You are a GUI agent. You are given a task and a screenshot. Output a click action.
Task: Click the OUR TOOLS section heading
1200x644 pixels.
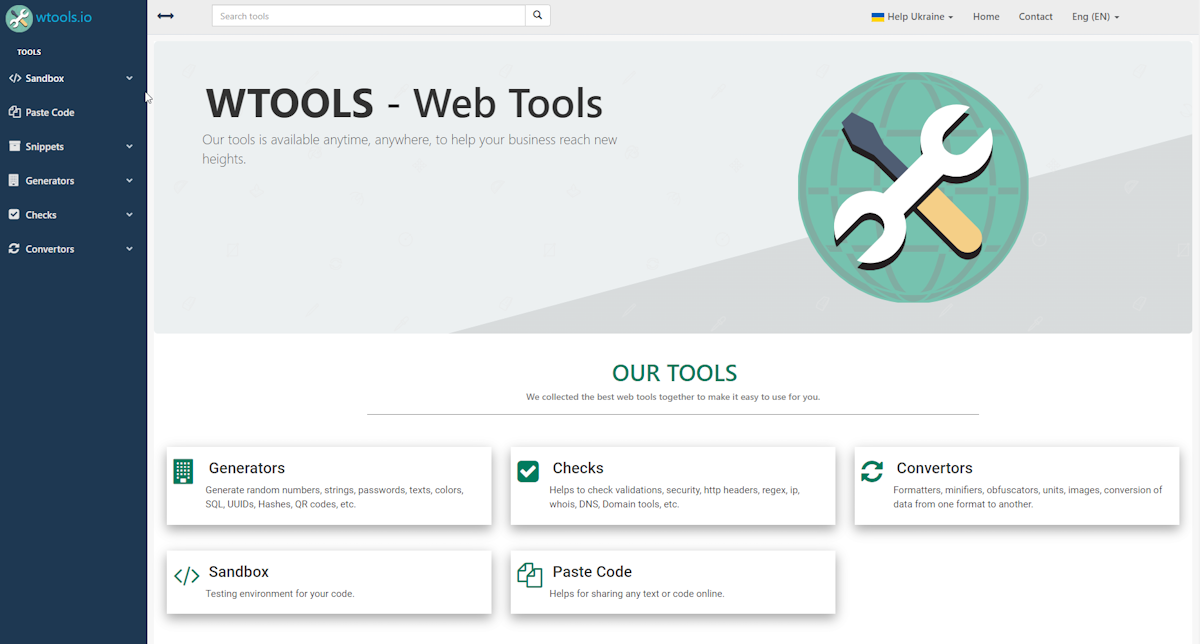tap(674, 373)
